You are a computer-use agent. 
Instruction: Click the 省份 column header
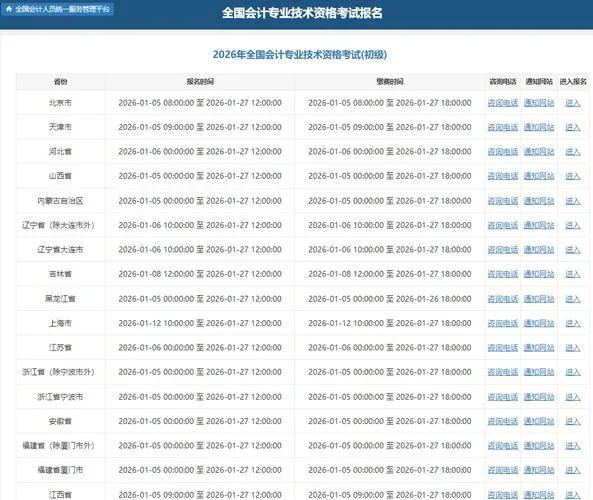60,81
